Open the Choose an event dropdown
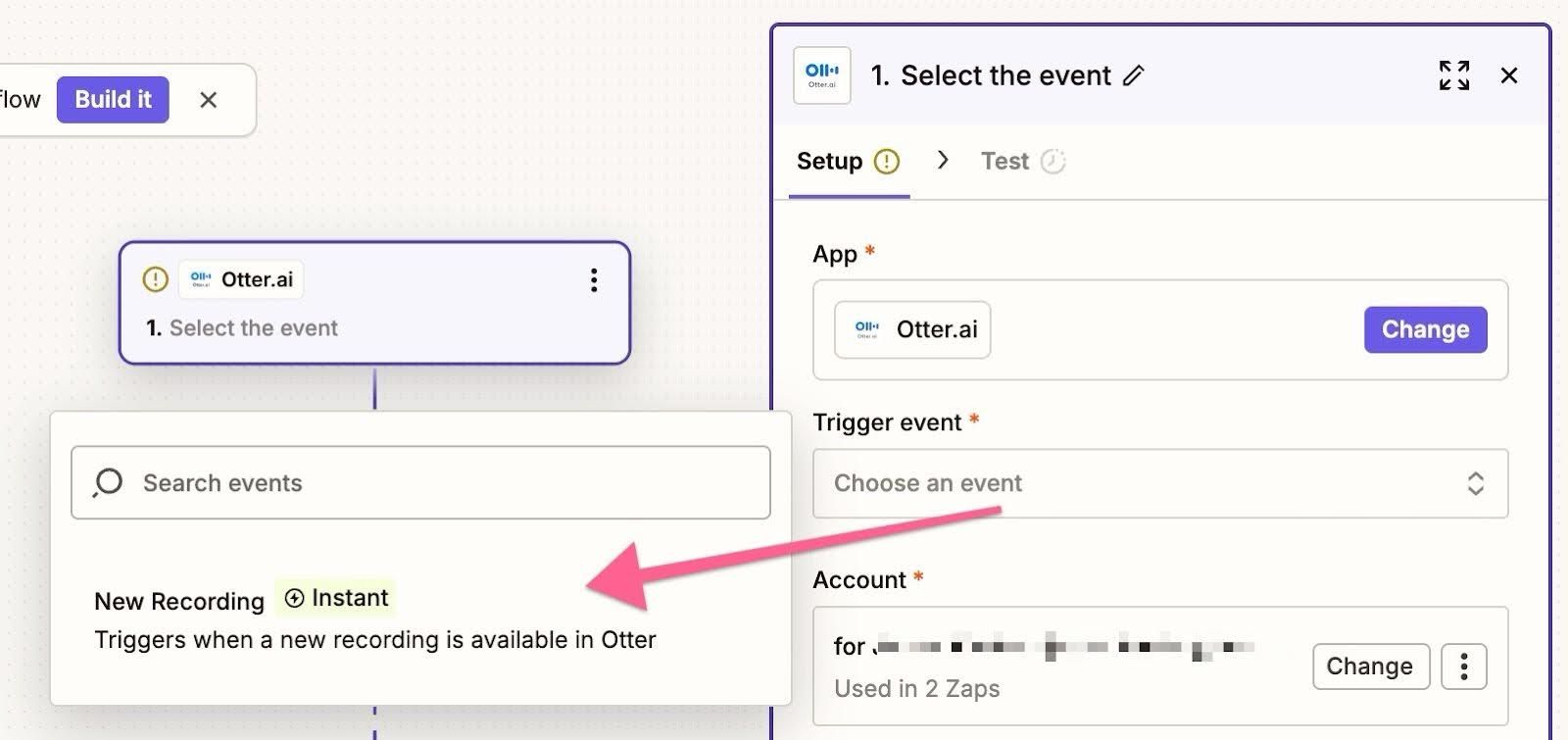1568x740 pixels. 1160,483
